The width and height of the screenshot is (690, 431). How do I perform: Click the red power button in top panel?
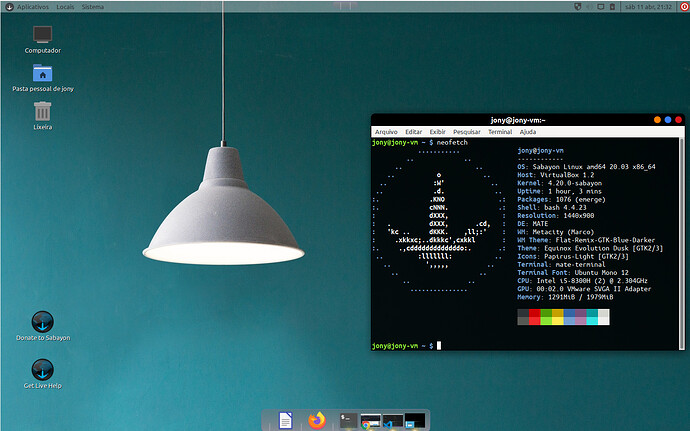[684, 7]
